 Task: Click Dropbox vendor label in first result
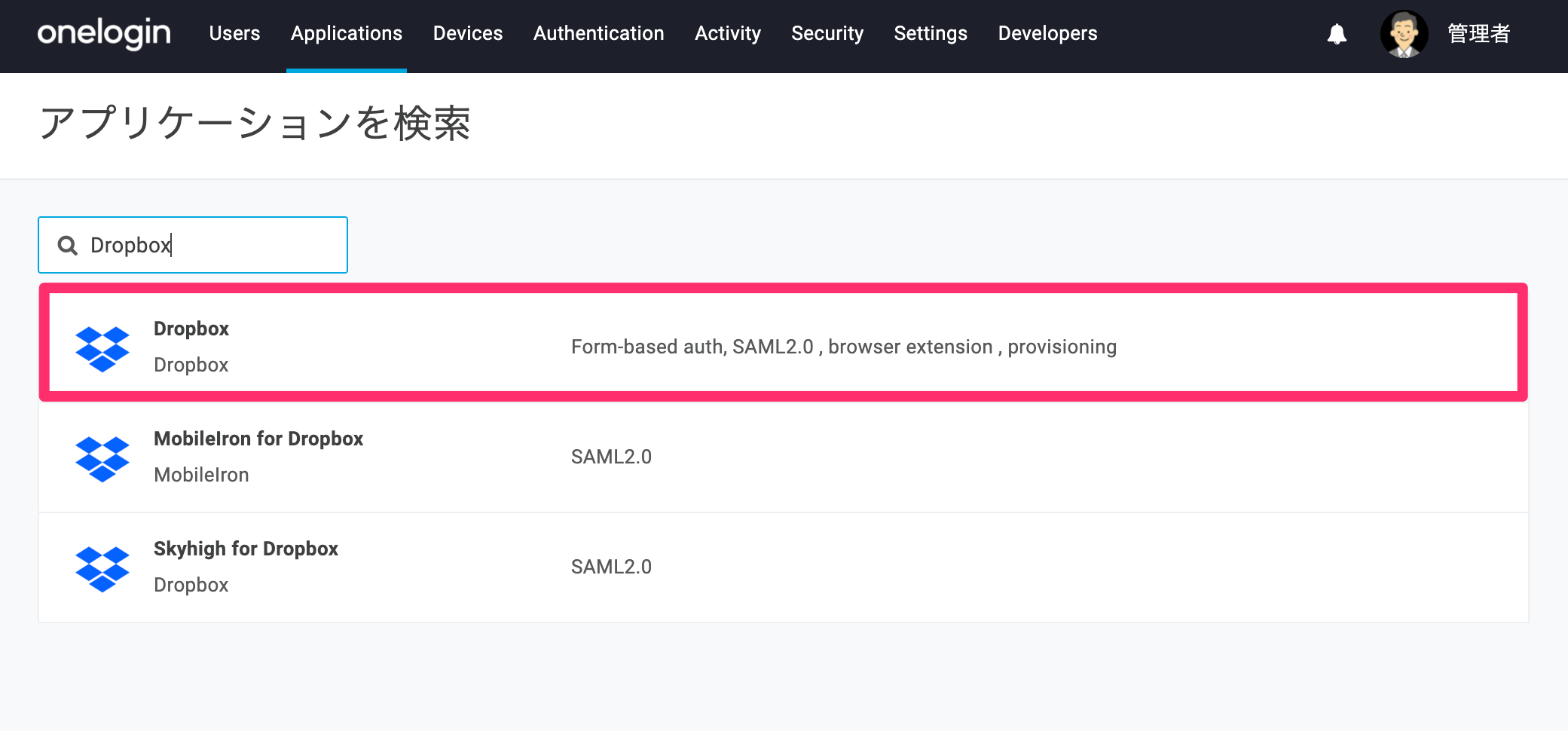191,365
